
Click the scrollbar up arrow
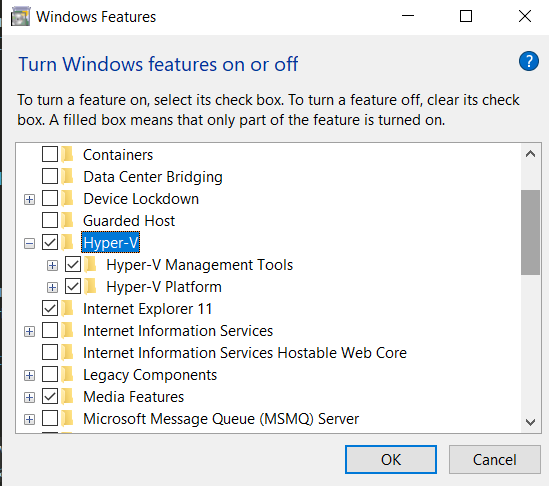pos(530,154)
